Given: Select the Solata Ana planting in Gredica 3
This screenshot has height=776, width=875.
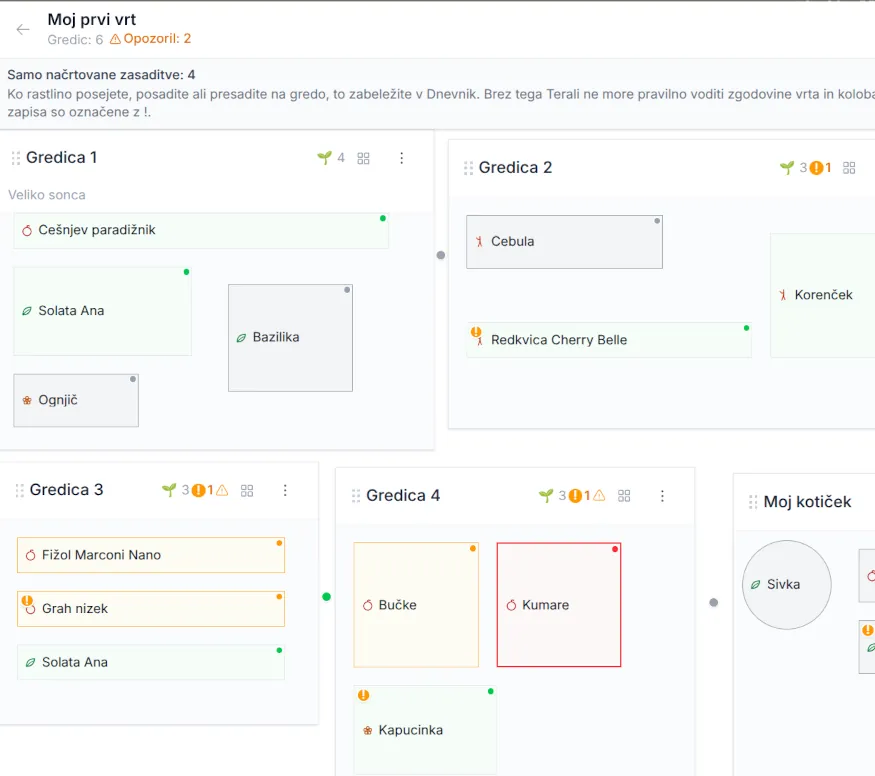Looking at the screenshot, I should tap(151, 662).
